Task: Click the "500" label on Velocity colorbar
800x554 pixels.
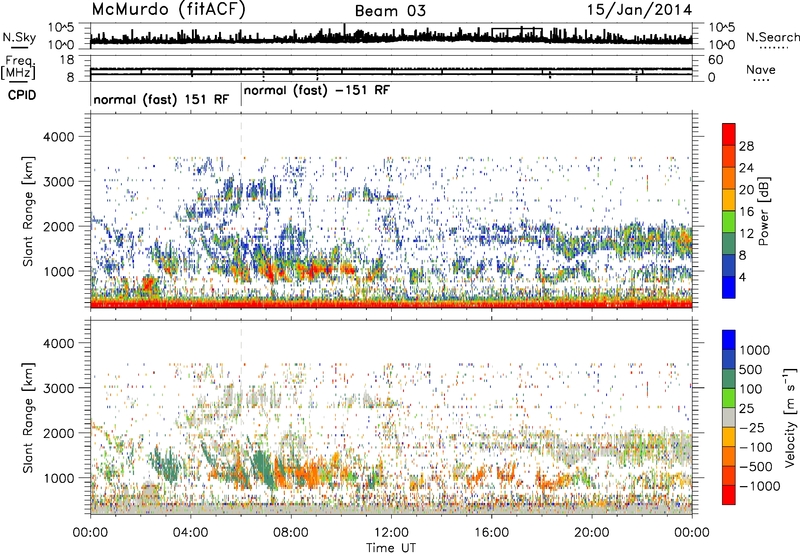Action: coord(751,370)
